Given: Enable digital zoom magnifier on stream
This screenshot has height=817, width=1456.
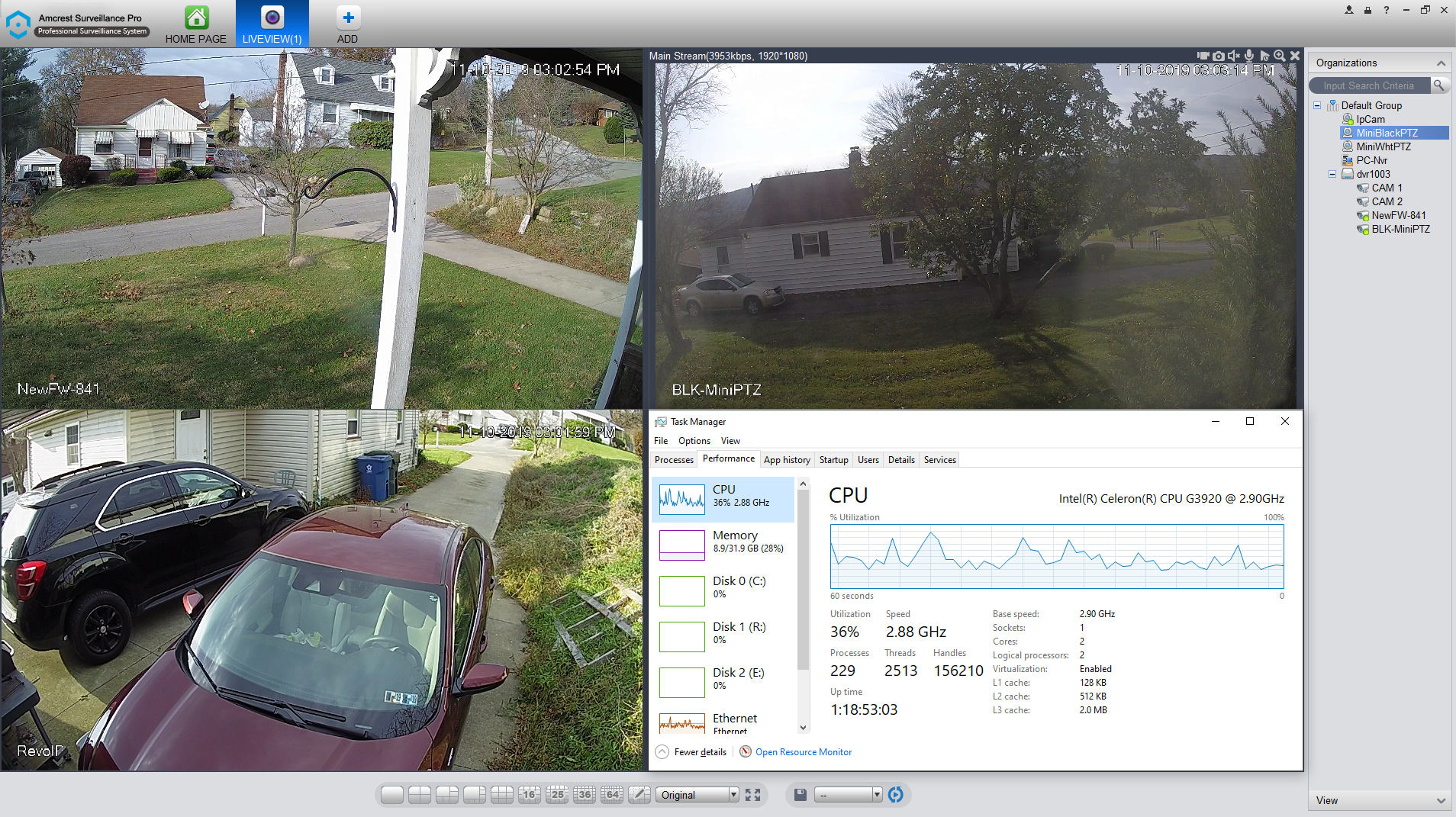Looking at the screenshot, I should (x=1280, y=56).
